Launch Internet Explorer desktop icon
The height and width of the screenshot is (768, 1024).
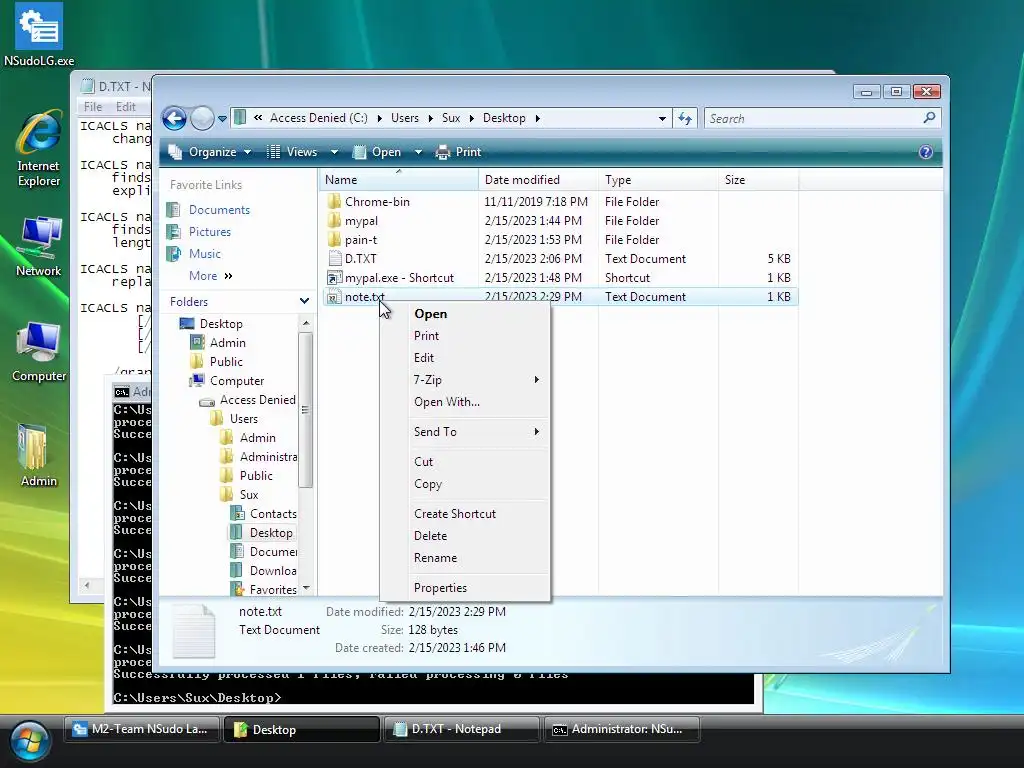click(x=39, y=150)
